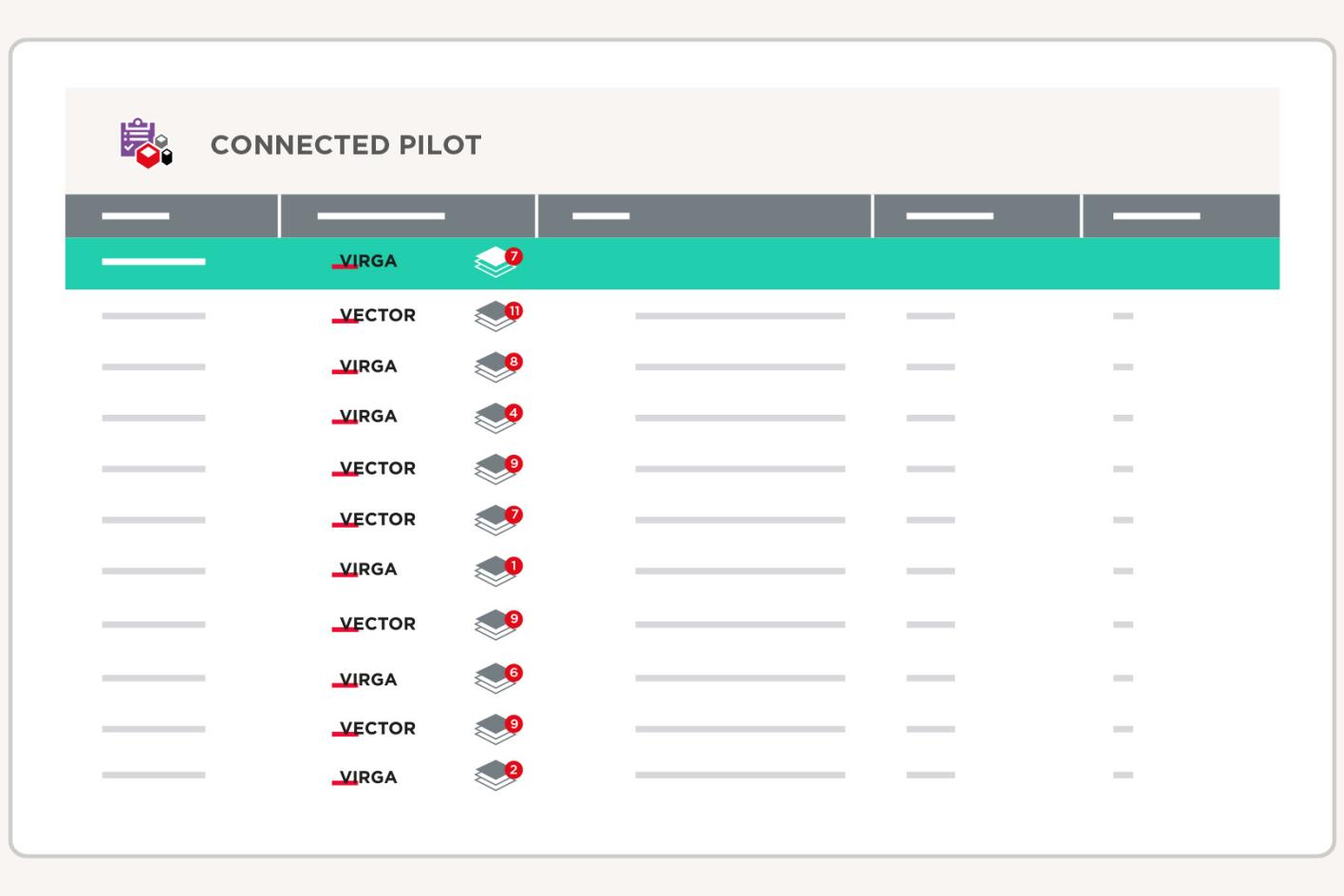Viewport: 1344px width, 896px height.
Task: Select the VIRGA entry beside the 2 badge
Action: (368, 777)
